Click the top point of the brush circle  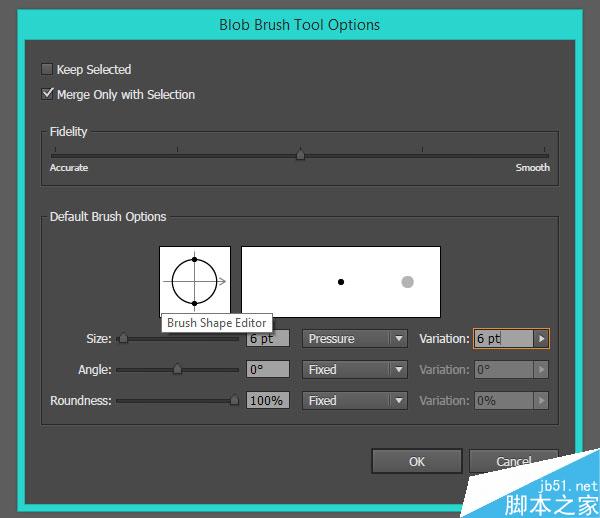pyautogui.click(x=194, y=259)
